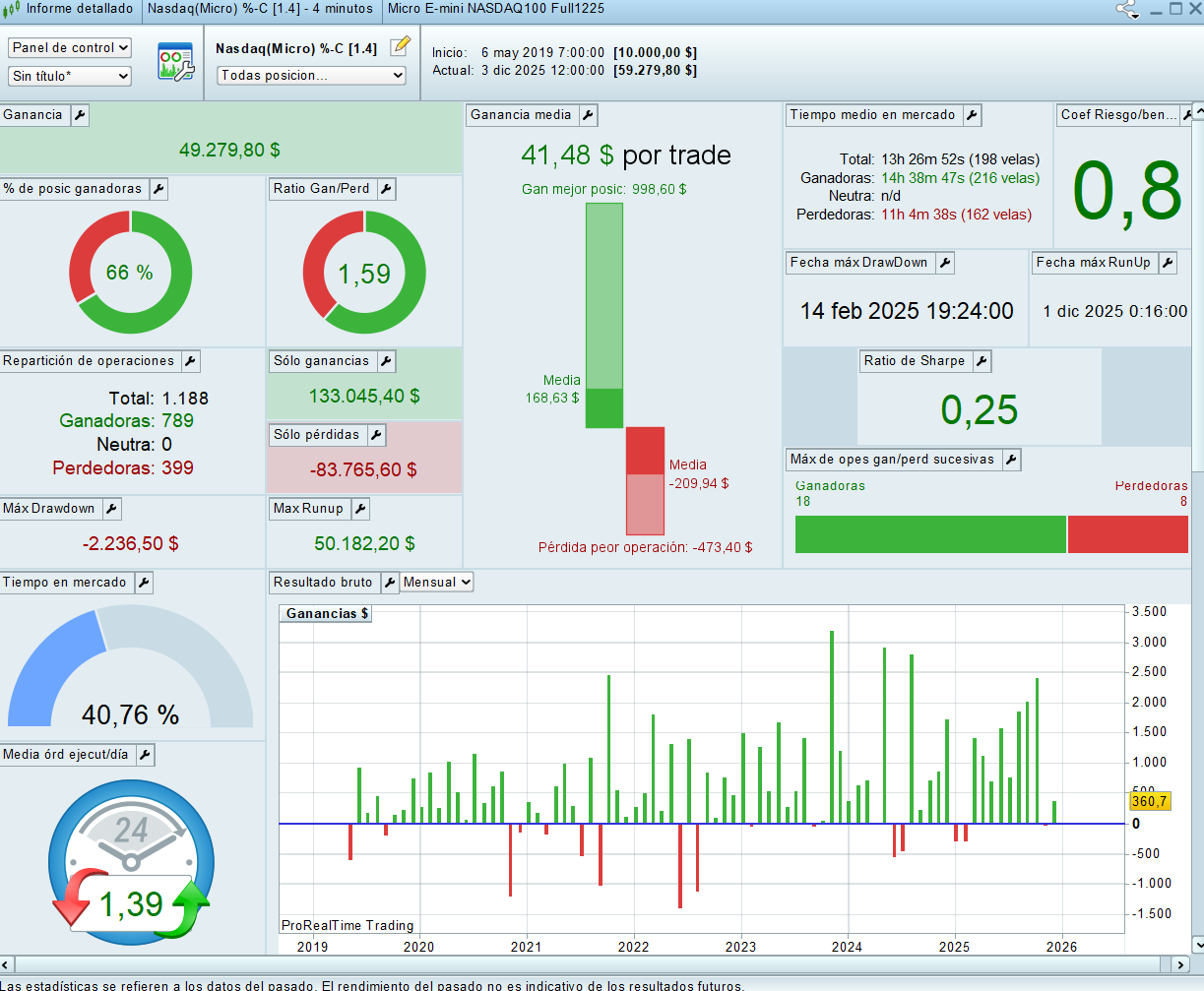The height and width of the screenshot is (991, 1204).
Task: Switch to Micro E-mini NASDAQ100 Full1225 tab
Action: tap(496, 9)
